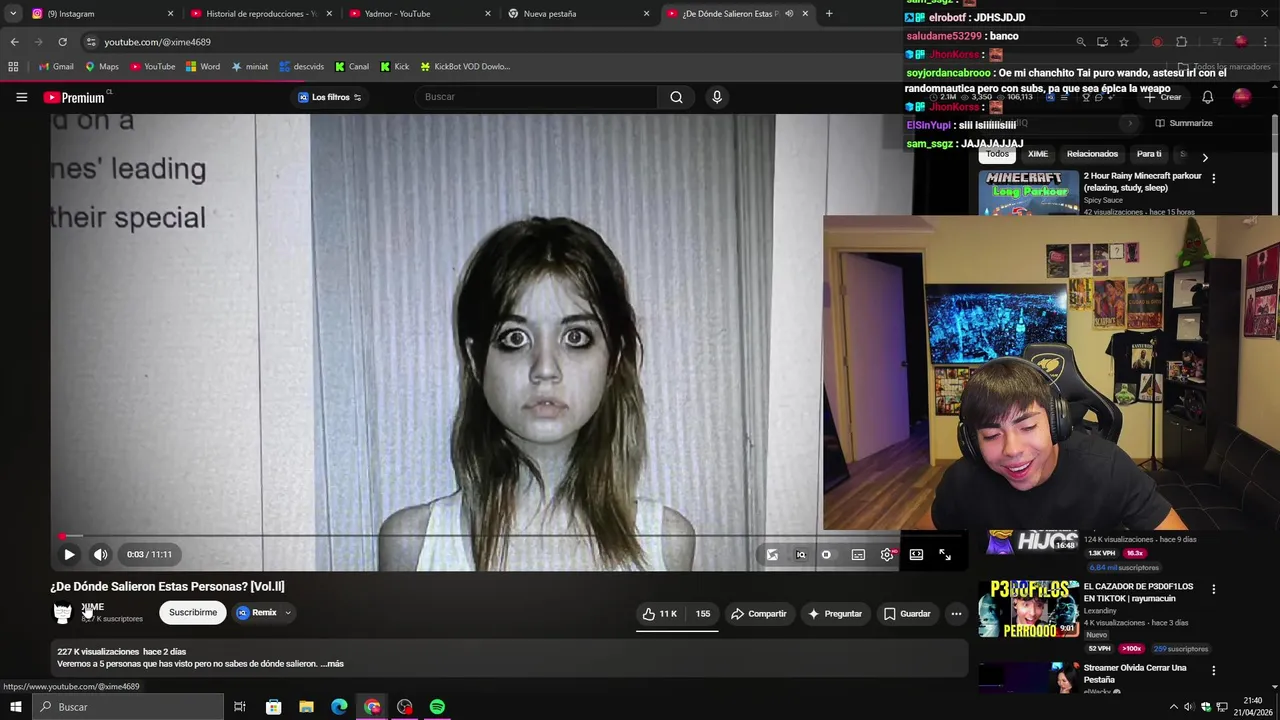Play the paused video
The width and height of the screenshot is (1280, 720).
(69, 554)
